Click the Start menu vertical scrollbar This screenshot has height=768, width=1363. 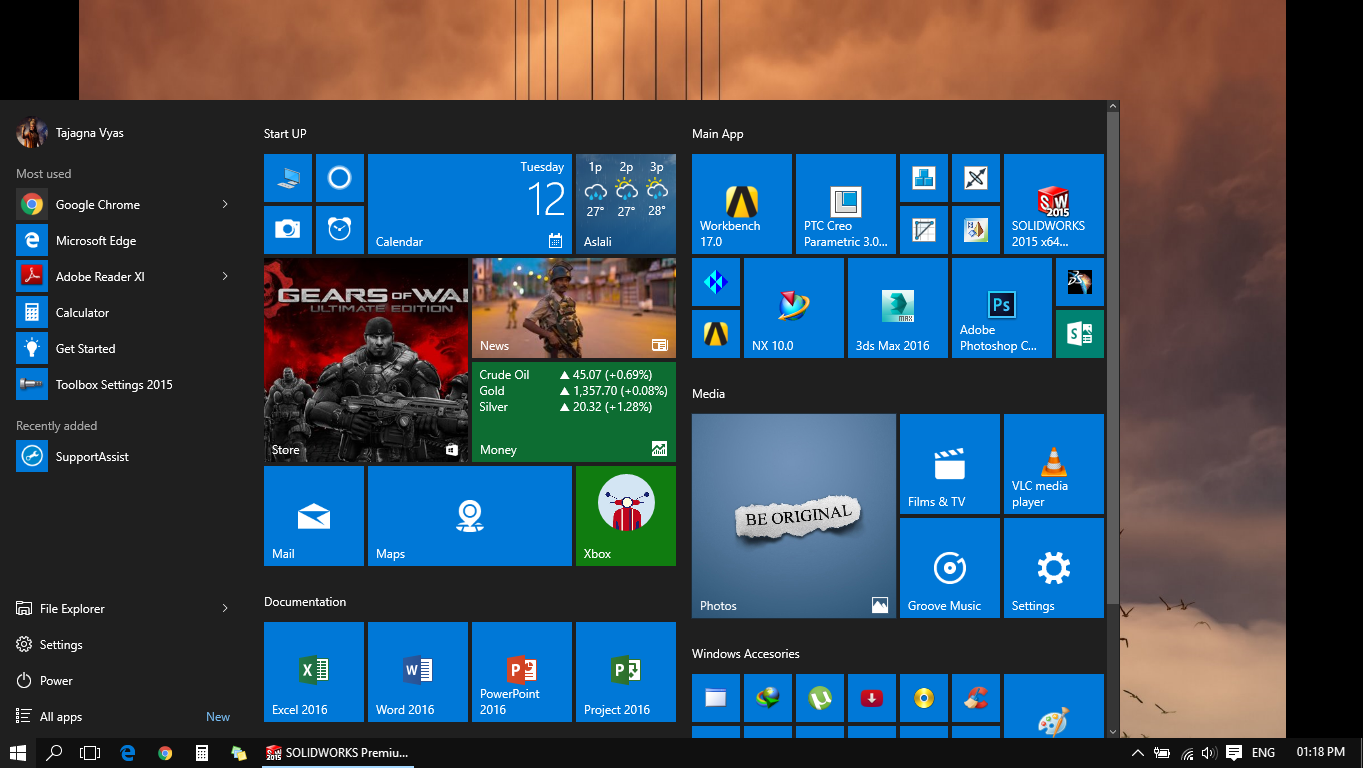pos(1113,360)
